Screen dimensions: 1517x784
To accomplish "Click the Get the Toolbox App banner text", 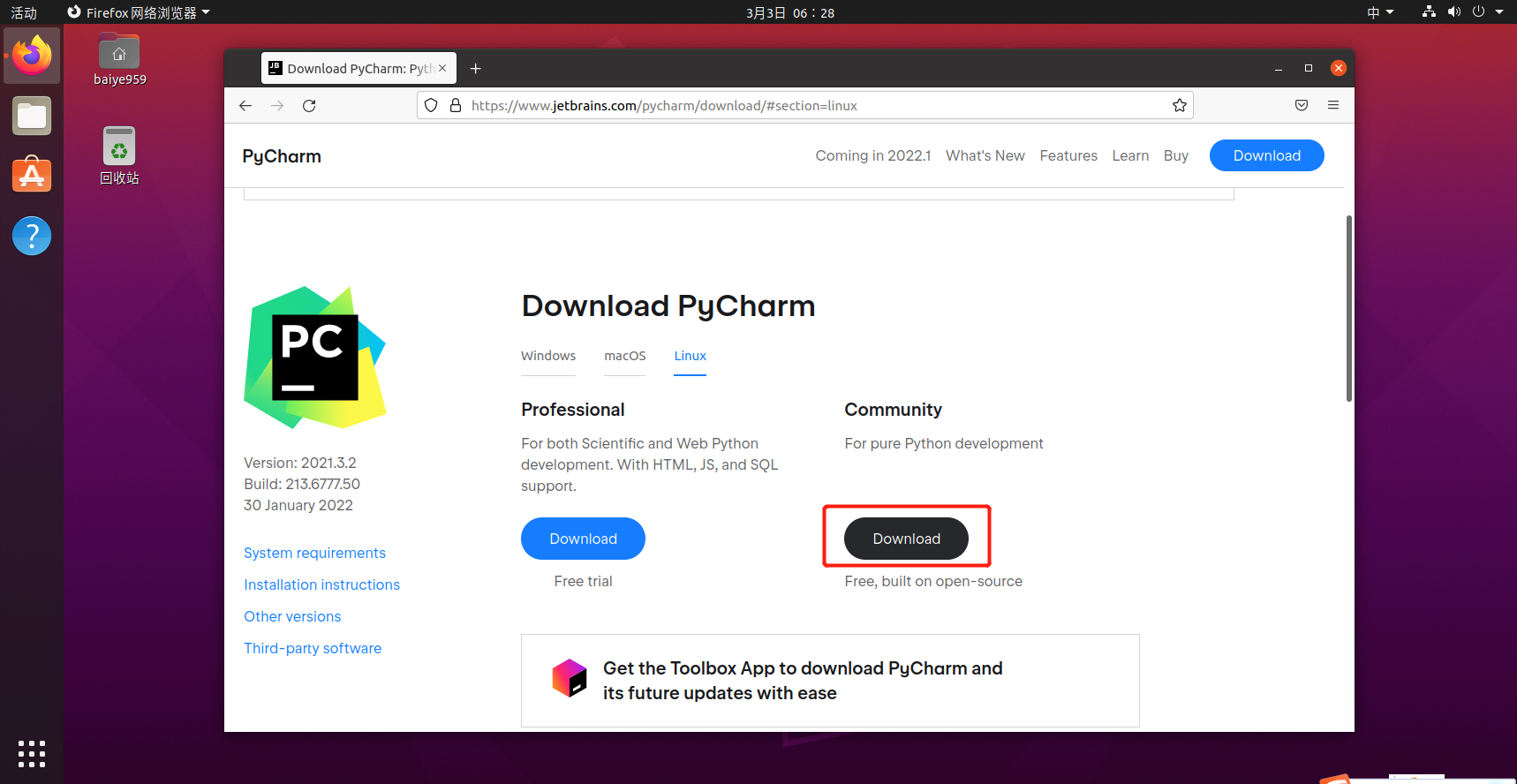I will (803, 681).
